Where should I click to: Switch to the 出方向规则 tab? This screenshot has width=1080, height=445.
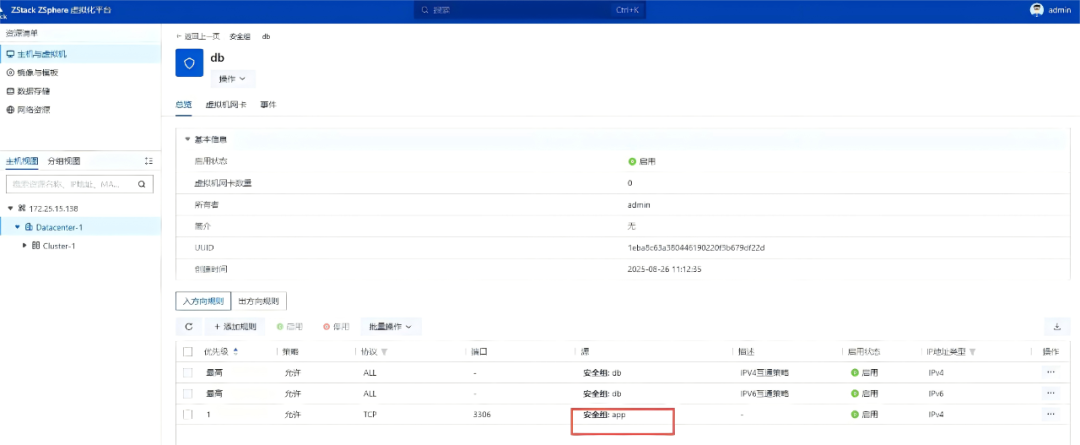pyautogui.click(x=259, y=301)
